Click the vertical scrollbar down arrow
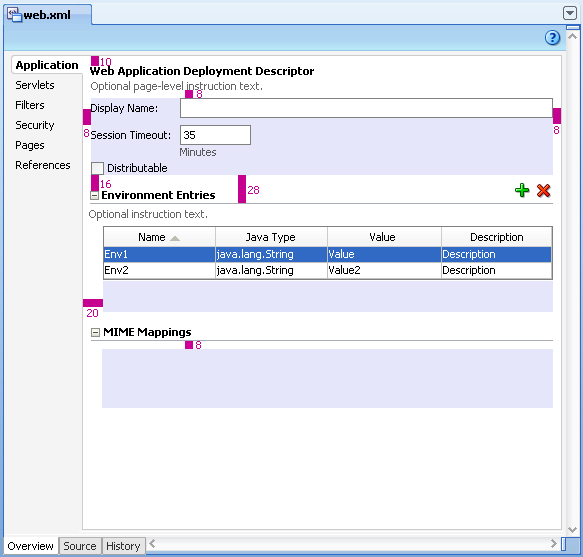 pos(572,529)
